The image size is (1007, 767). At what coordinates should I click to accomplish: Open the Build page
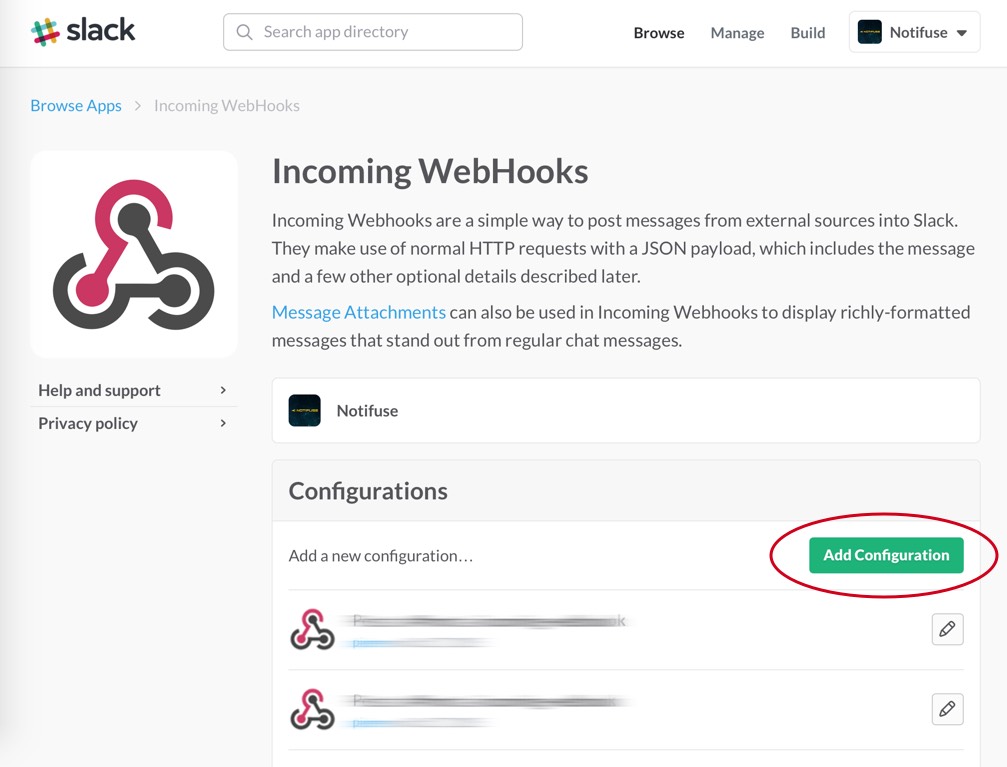point(808,33)
